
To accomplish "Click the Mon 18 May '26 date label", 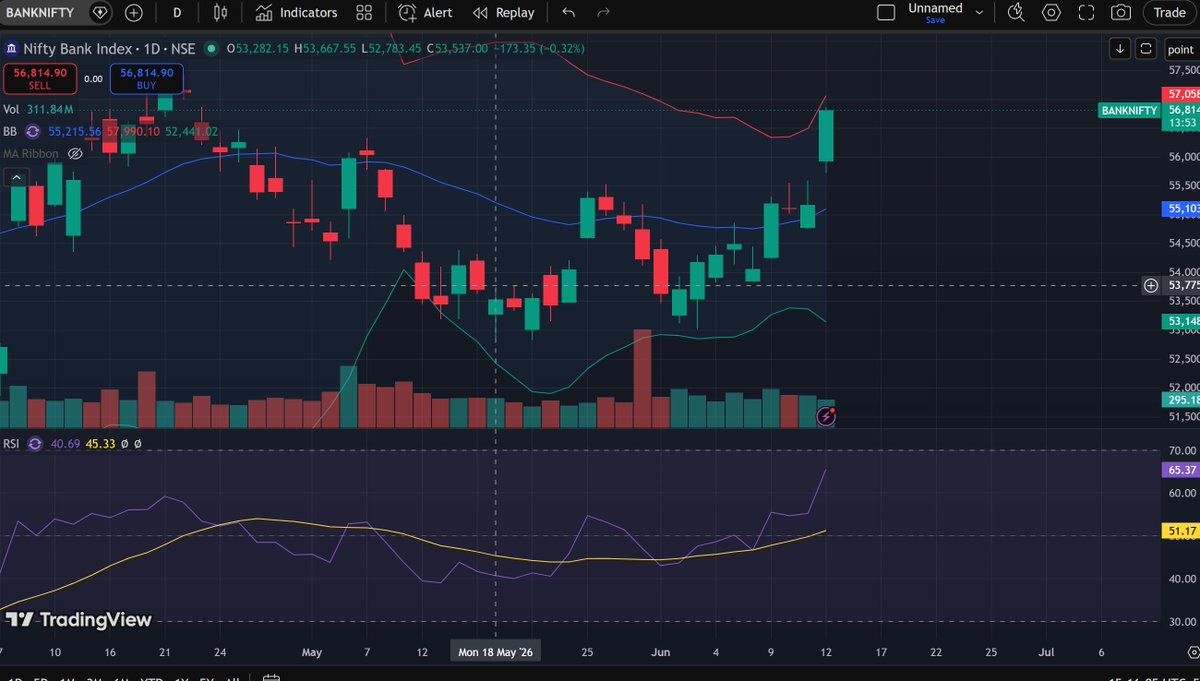I will pyautogui.click(x=497, y=651).
